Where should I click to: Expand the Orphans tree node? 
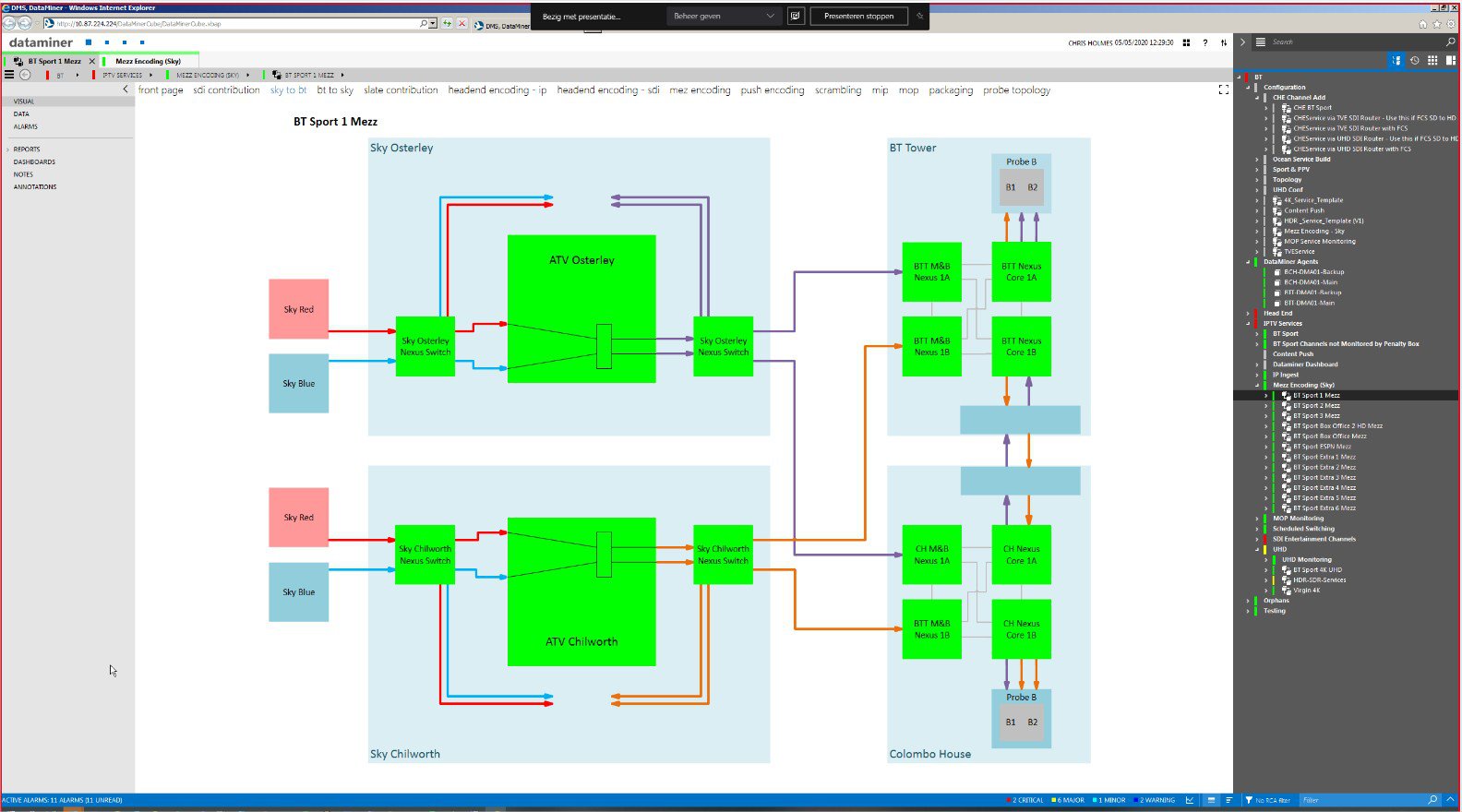click(x=1248, y=601)
